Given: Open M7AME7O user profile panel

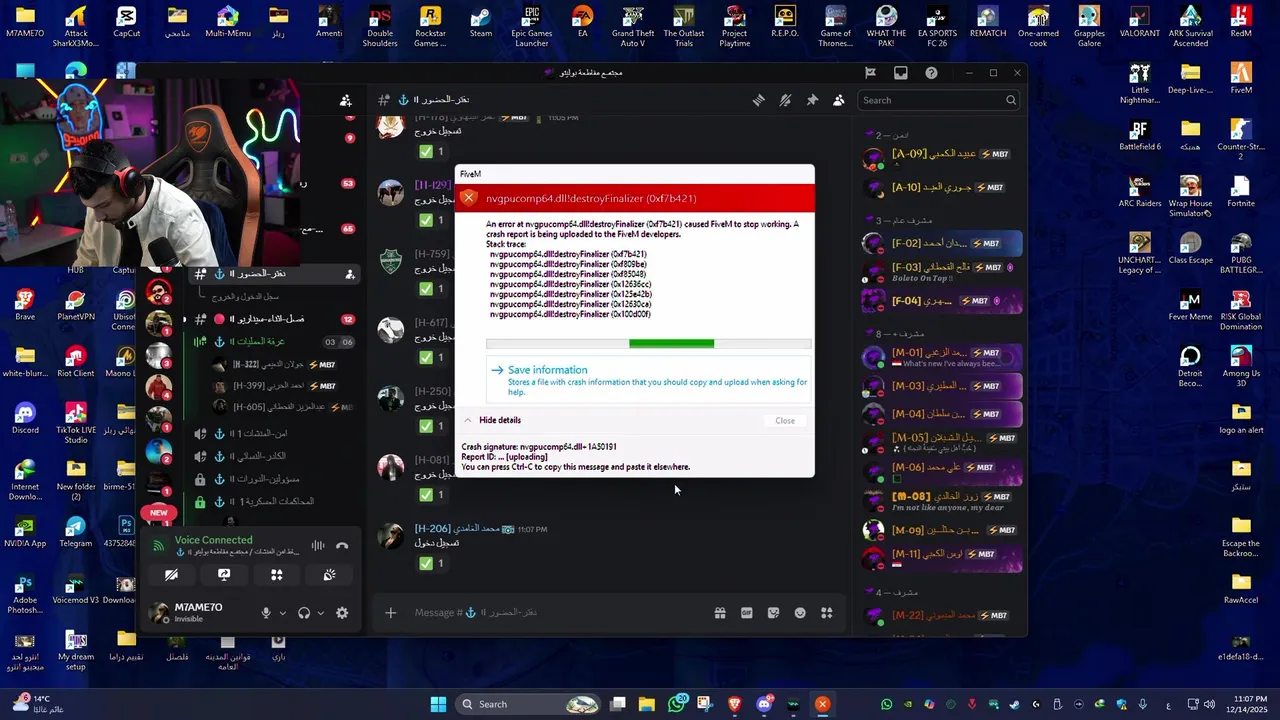Looking at the screenshot, I should pyautogui.click(x=197, y=613).
